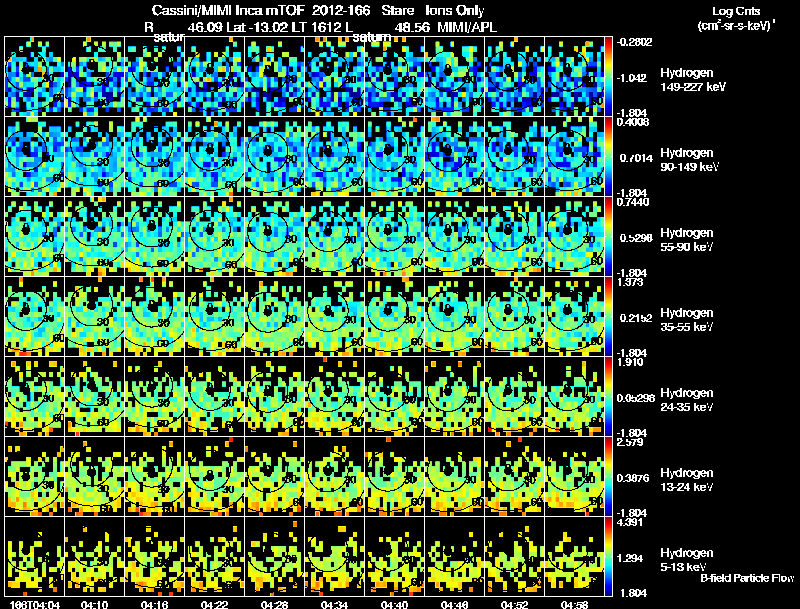Click the Hydrogen 5-13 keV row label

pyautogui.click(x=687, y=560)
